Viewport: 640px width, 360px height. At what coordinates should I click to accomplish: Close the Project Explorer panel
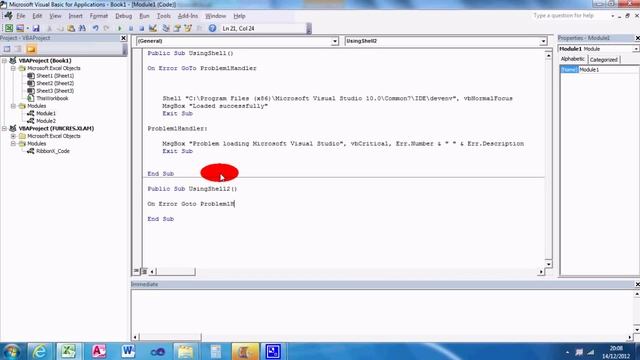124,38
